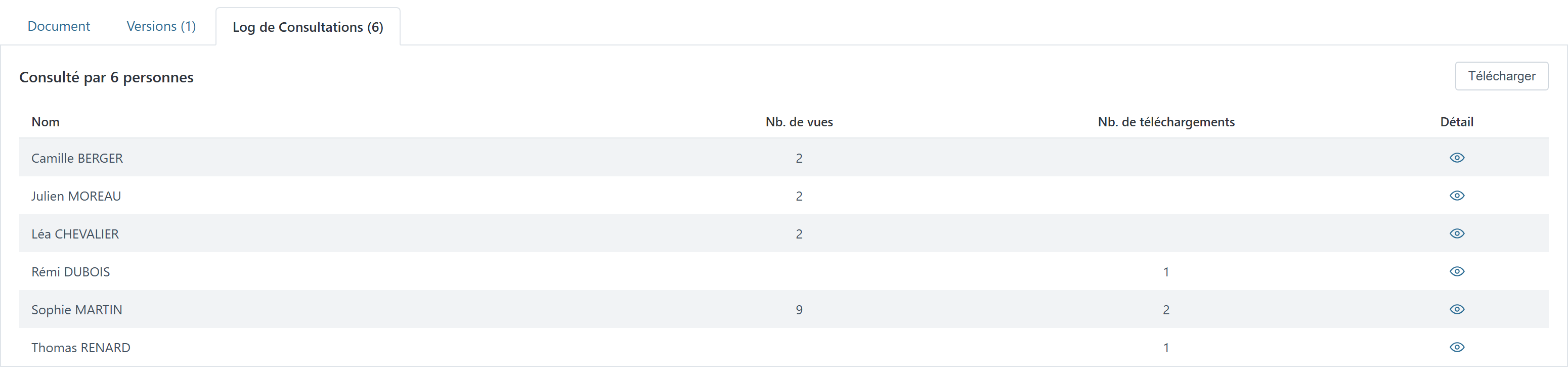The image size is (1568, 382).
Task: Click the Détail column header
Action: point(1457,122)
